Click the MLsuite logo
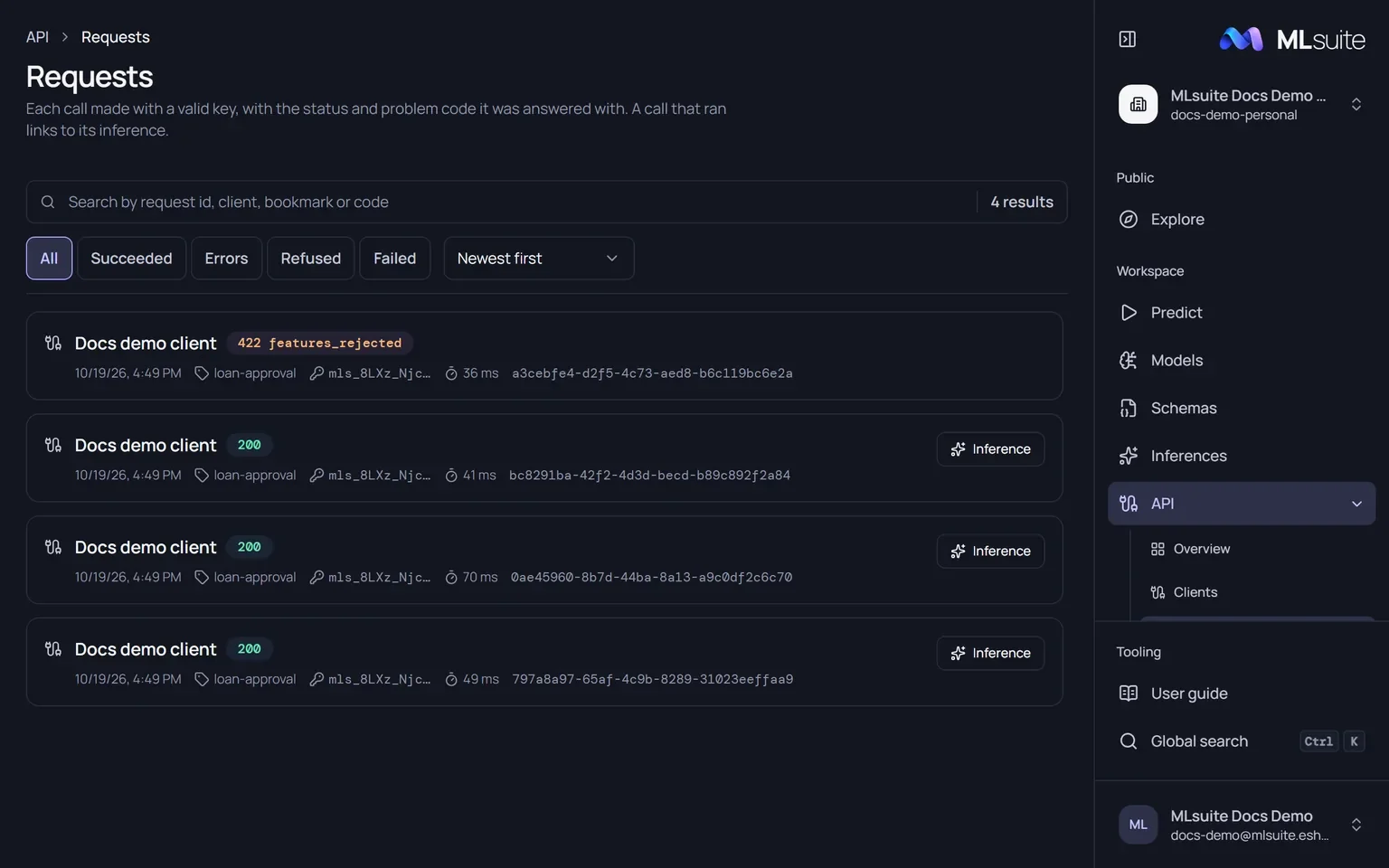 1291,39
